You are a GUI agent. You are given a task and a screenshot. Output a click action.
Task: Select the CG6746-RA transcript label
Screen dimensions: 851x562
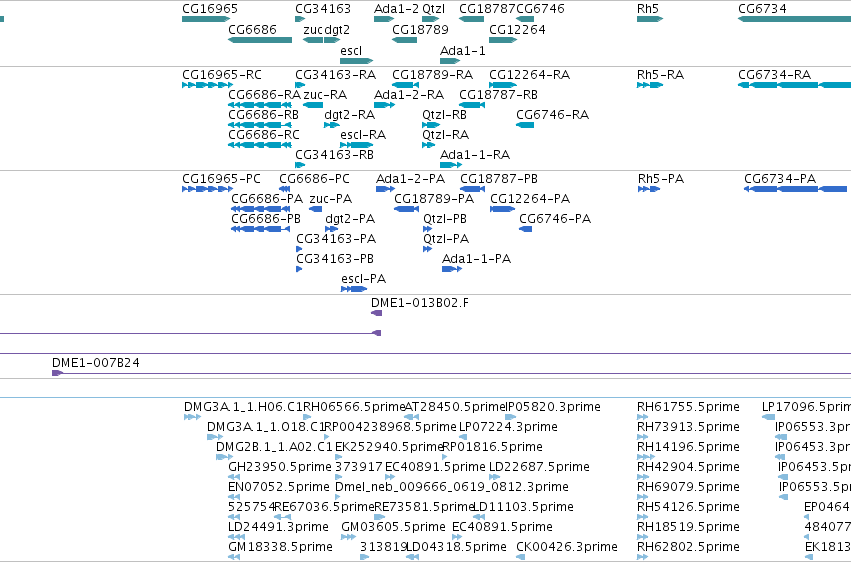[x=552, y=114]
